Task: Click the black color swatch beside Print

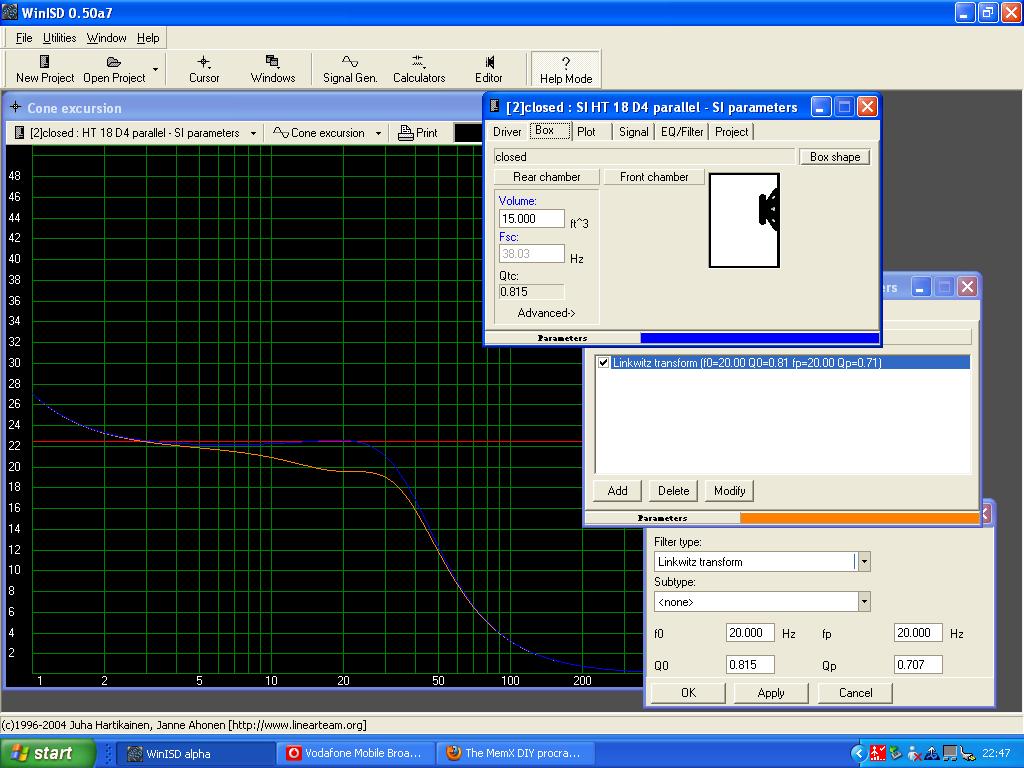Action: pyautogui.click(x=468, y=133)
